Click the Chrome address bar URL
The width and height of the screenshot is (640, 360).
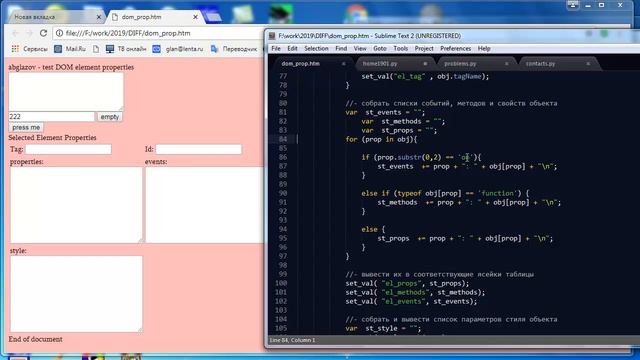[x=128, y=33]
